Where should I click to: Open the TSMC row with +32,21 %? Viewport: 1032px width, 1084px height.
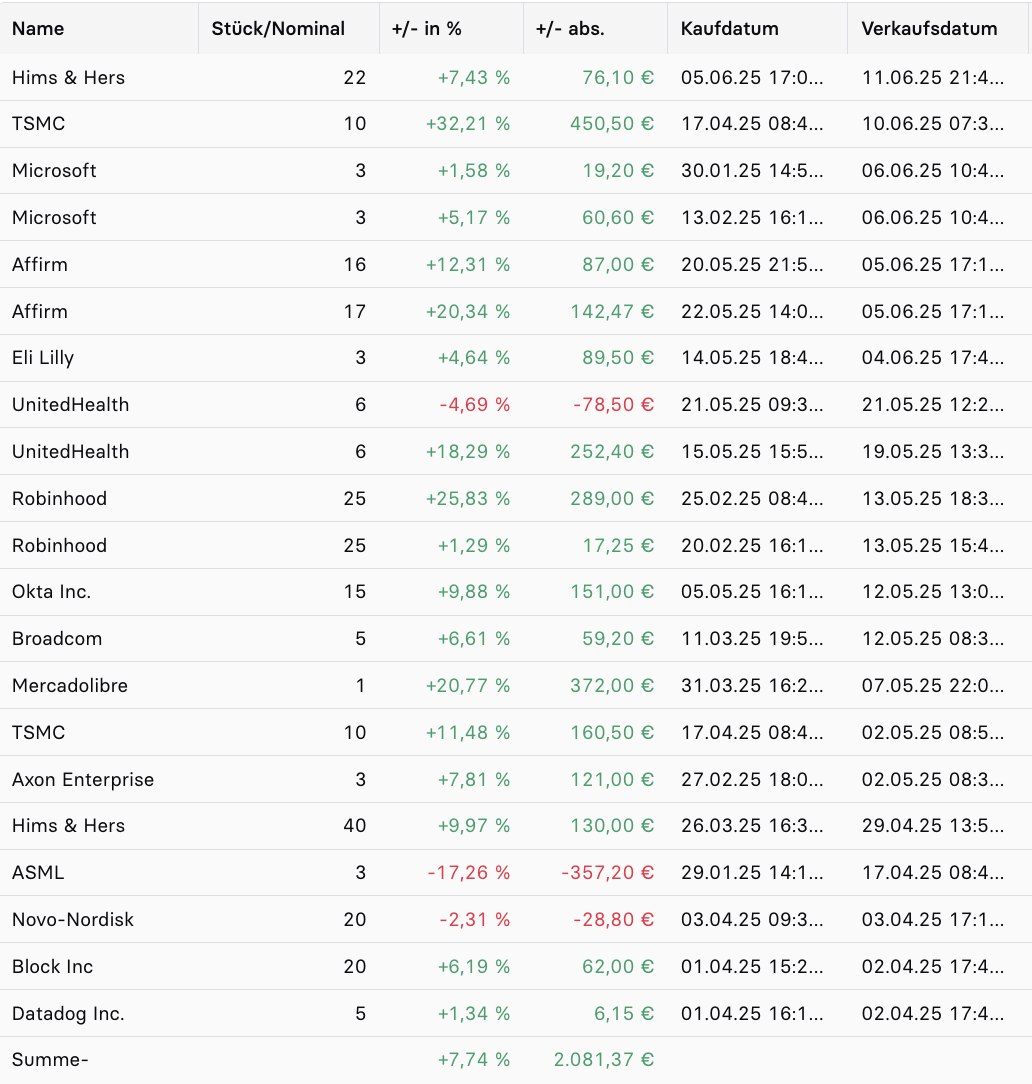coord(516,124)
